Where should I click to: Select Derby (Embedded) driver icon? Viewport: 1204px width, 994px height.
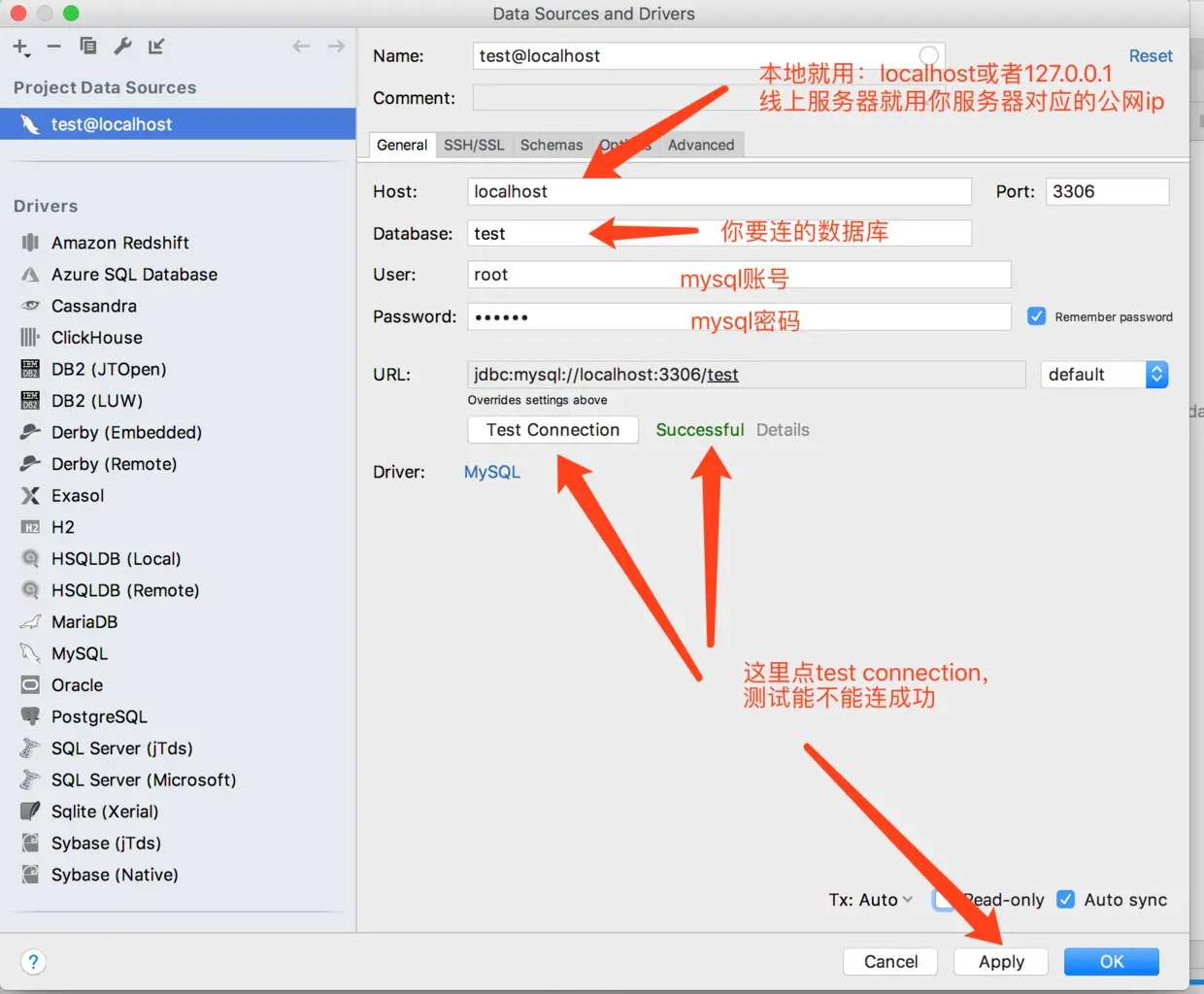click(31, 432)
